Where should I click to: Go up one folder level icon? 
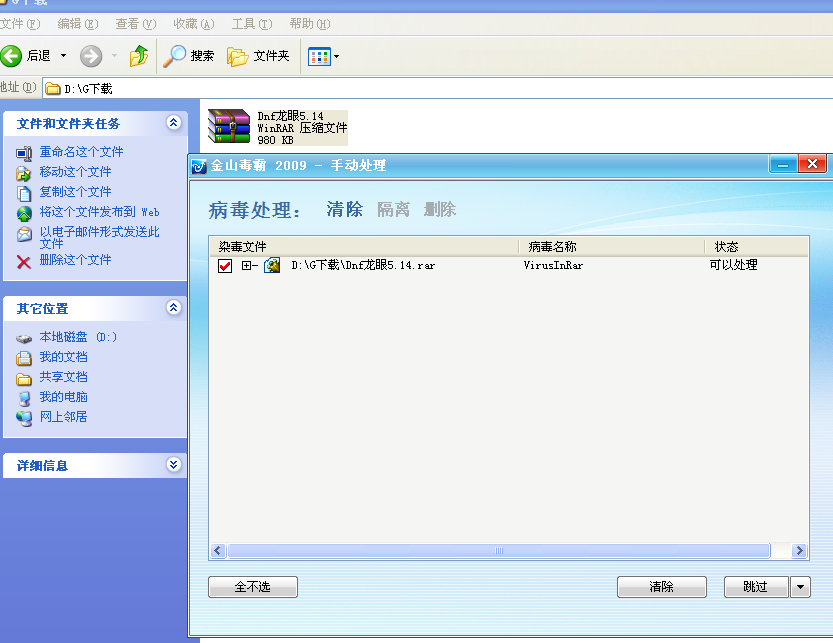tap(139, 56)
